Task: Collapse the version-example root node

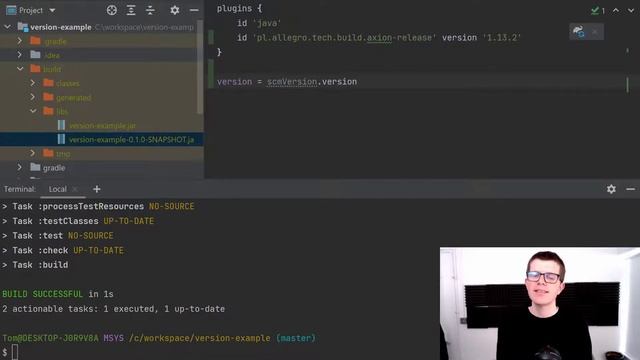Action: click(7, 27)
